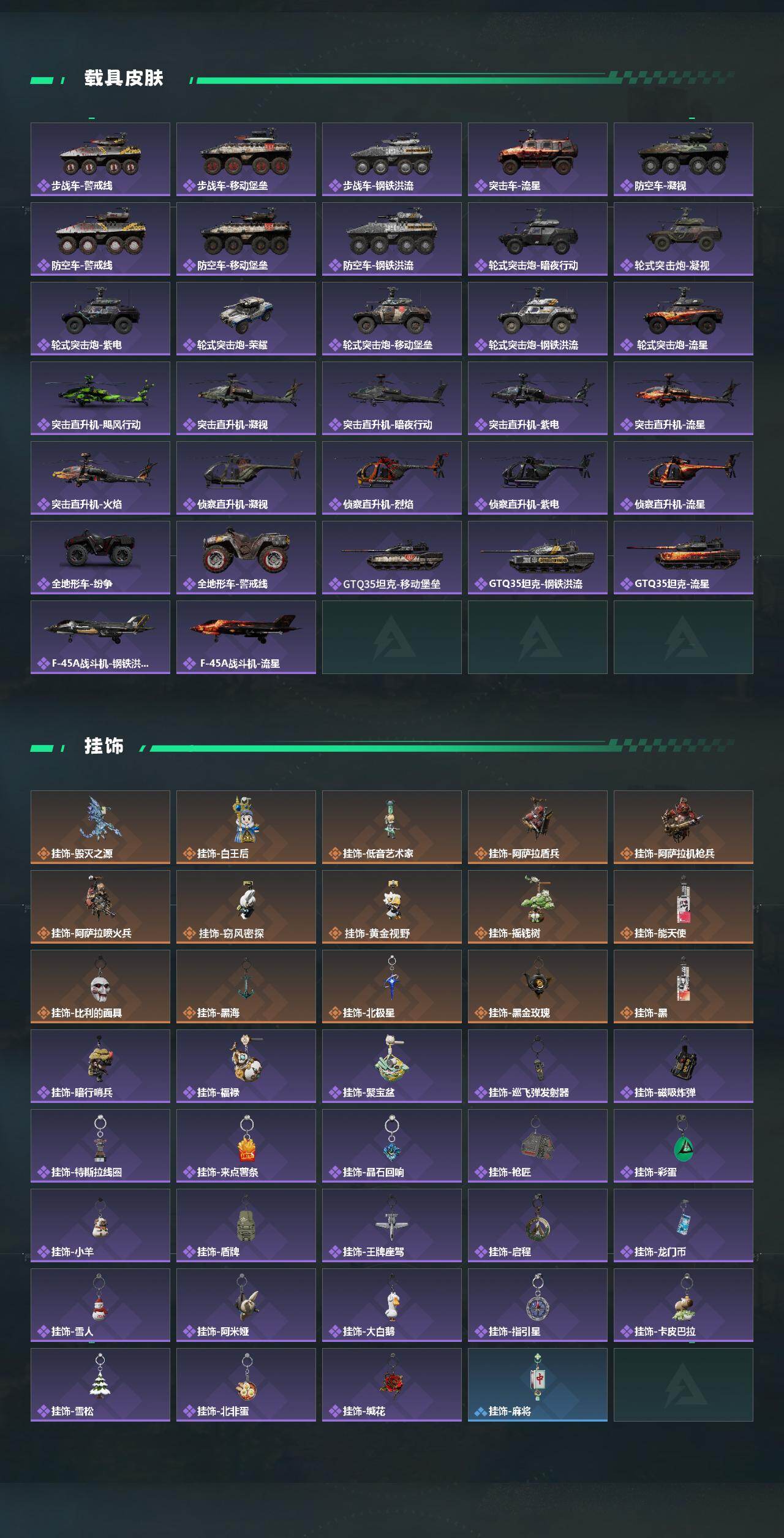Select the 轮式突击炮-紫电 skin
Viewport: 784px width, 1538px height.
click(100, 319)
